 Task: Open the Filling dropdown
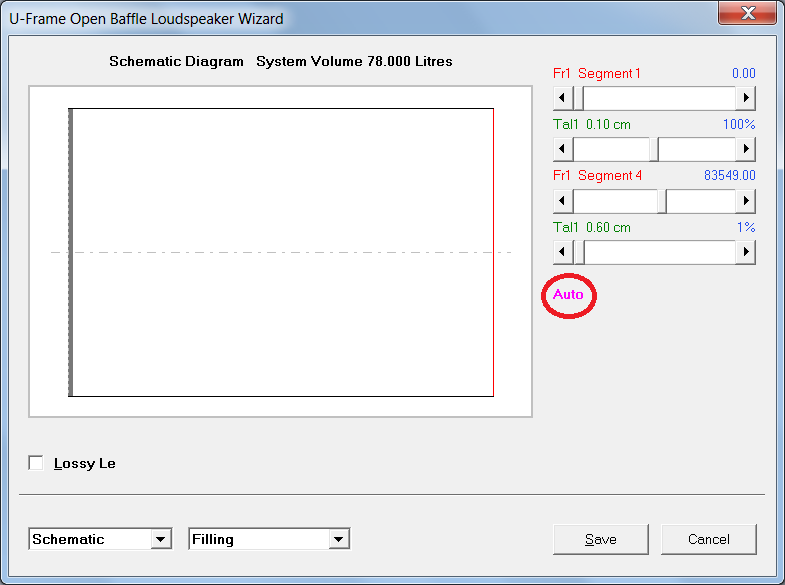[338, 539]
